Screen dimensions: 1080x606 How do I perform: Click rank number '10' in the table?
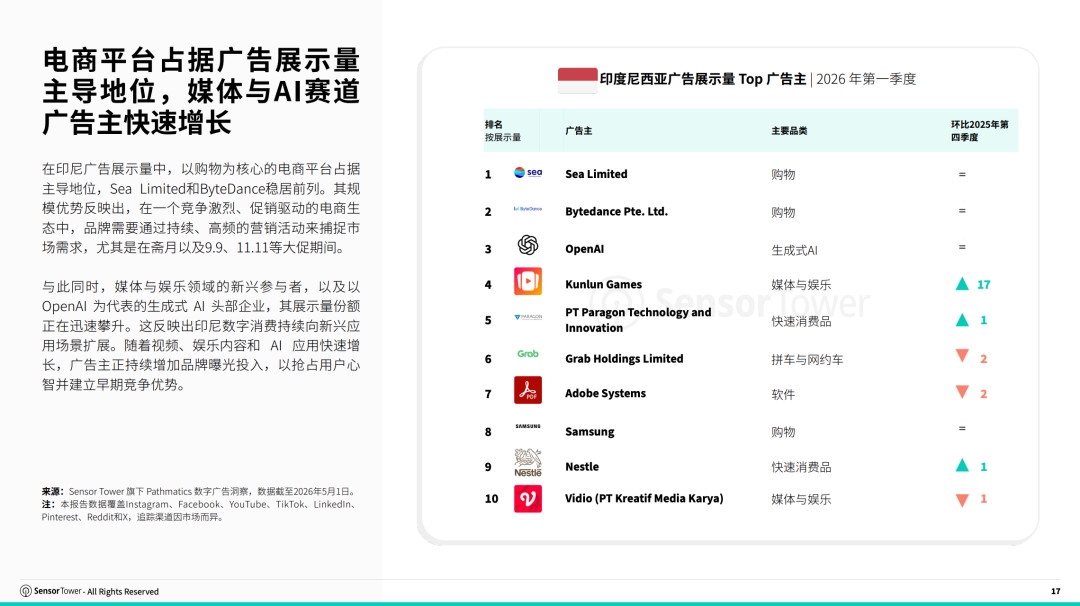(491, 499)
